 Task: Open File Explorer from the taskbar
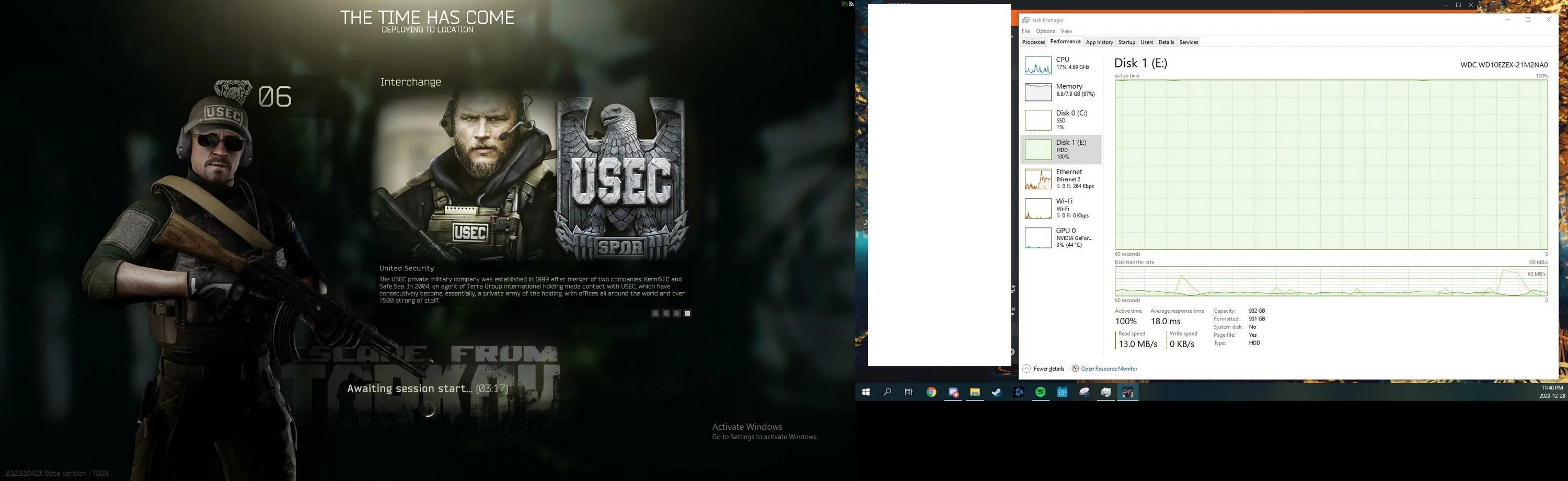click(x=975, y=392)
